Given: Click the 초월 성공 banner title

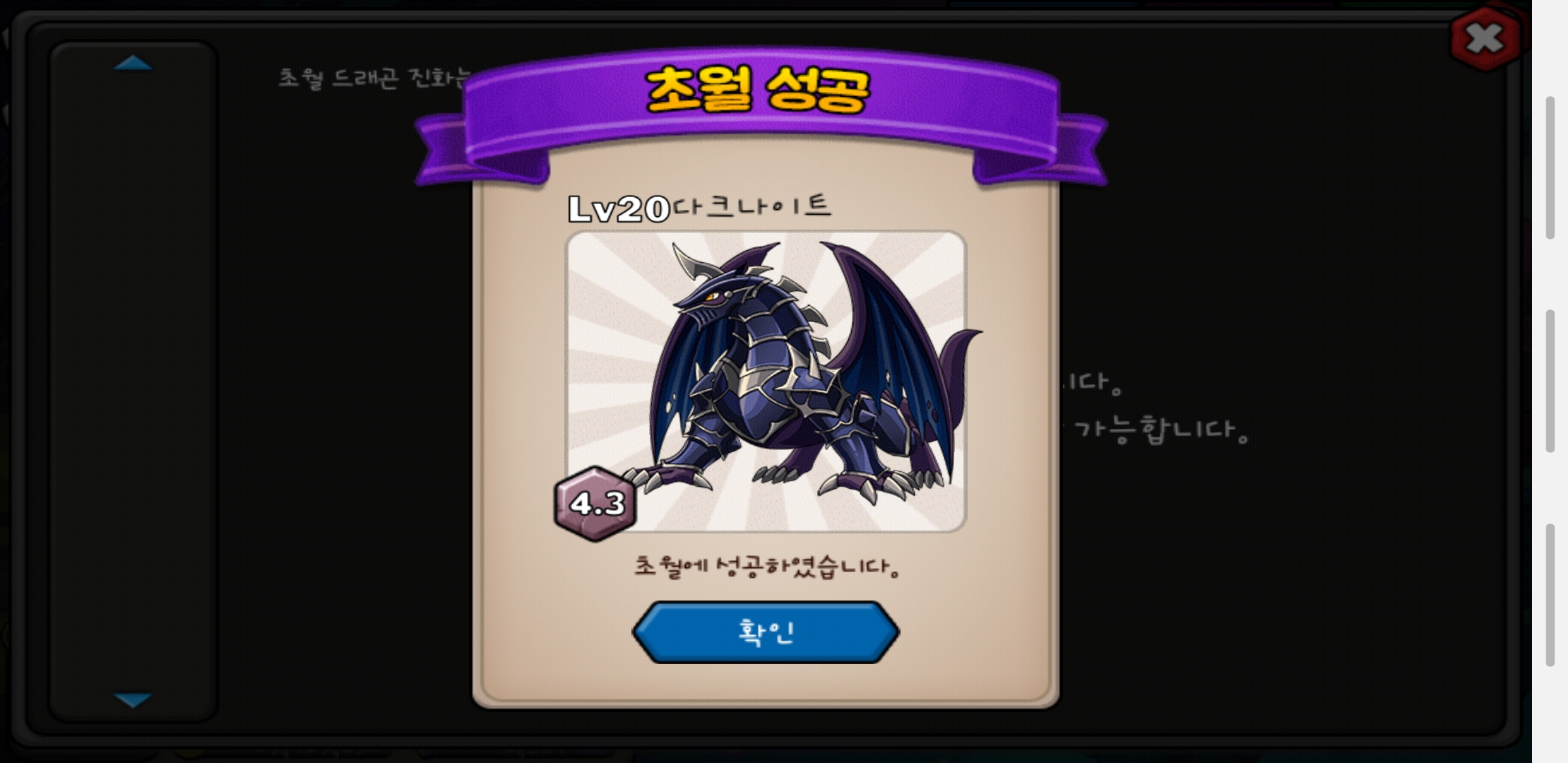Looking at the screenshot, I should [757, 90].
